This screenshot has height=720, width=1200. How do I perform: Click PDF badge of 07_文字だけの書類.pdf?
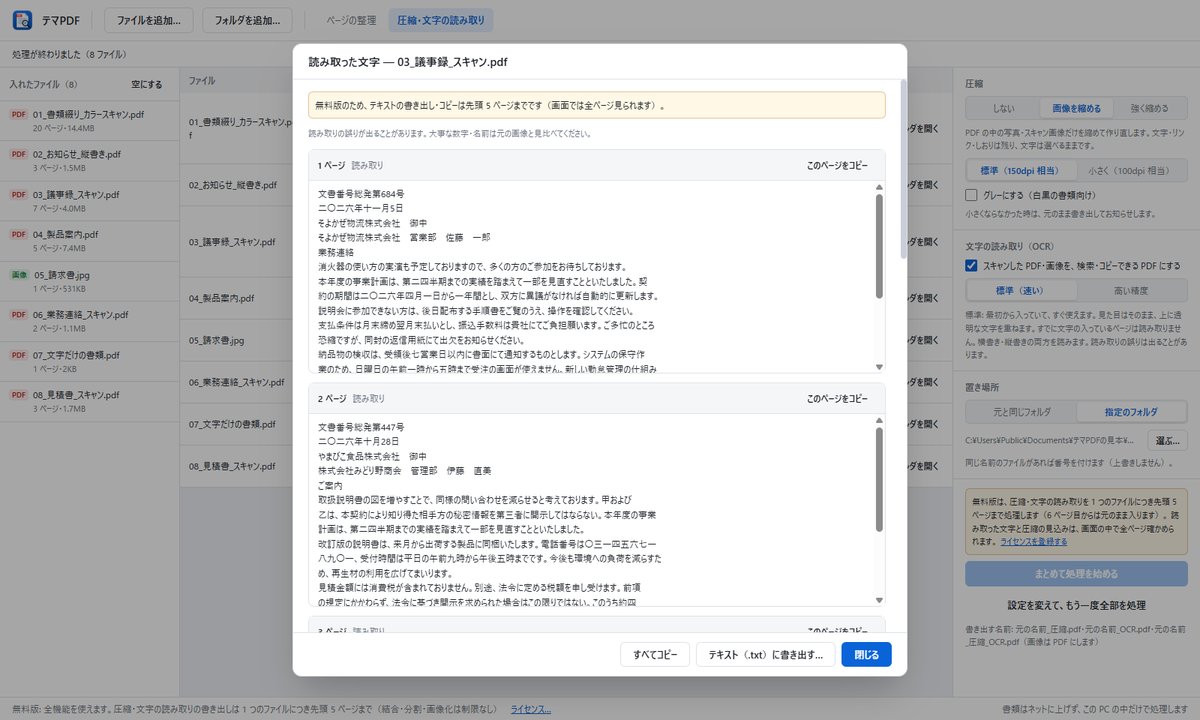[18, 355]
